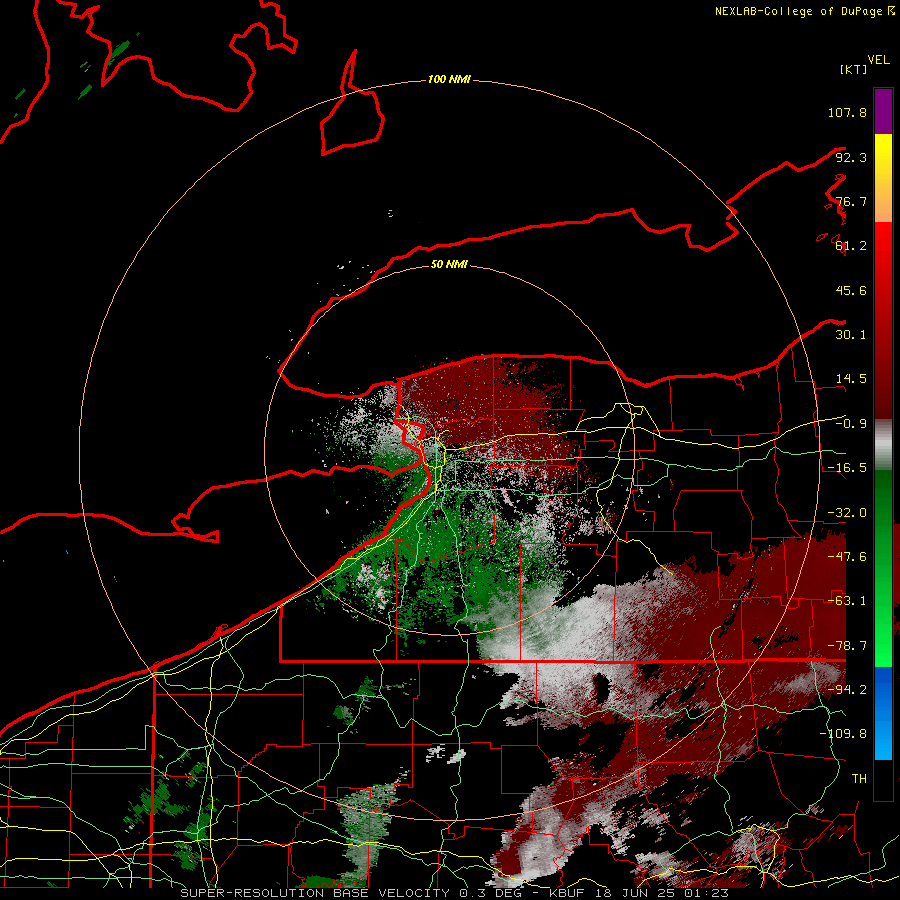Select the -78.7 scale value
Viewport: 900px width, 900px height.
[847, 646]
